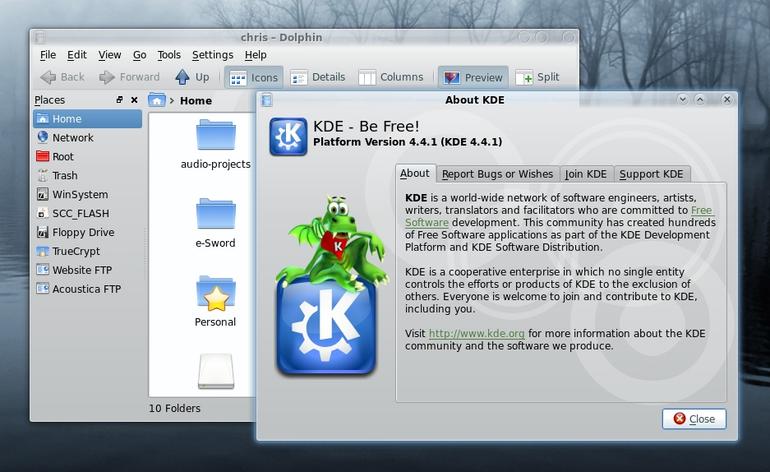Screen dimensions: 770x472
Task: Click the 10 Folders status text
Action: click(175, 408)
